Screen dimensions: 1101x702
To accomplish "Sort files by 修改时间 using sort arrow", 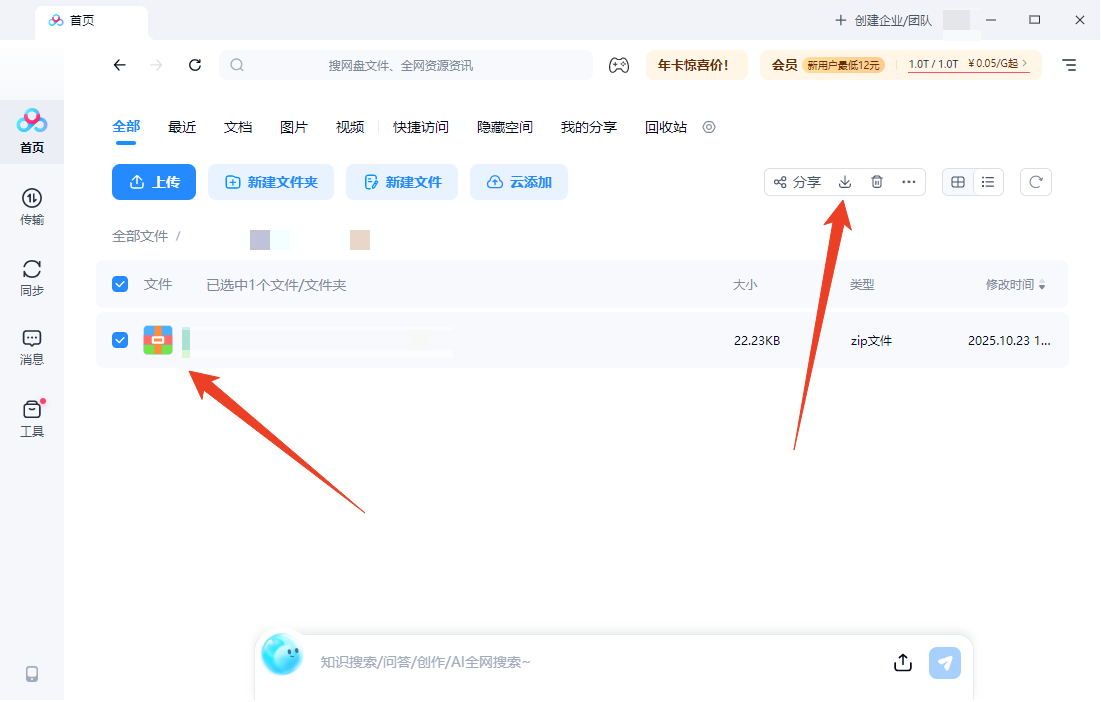I will (x=1043, y=284).
